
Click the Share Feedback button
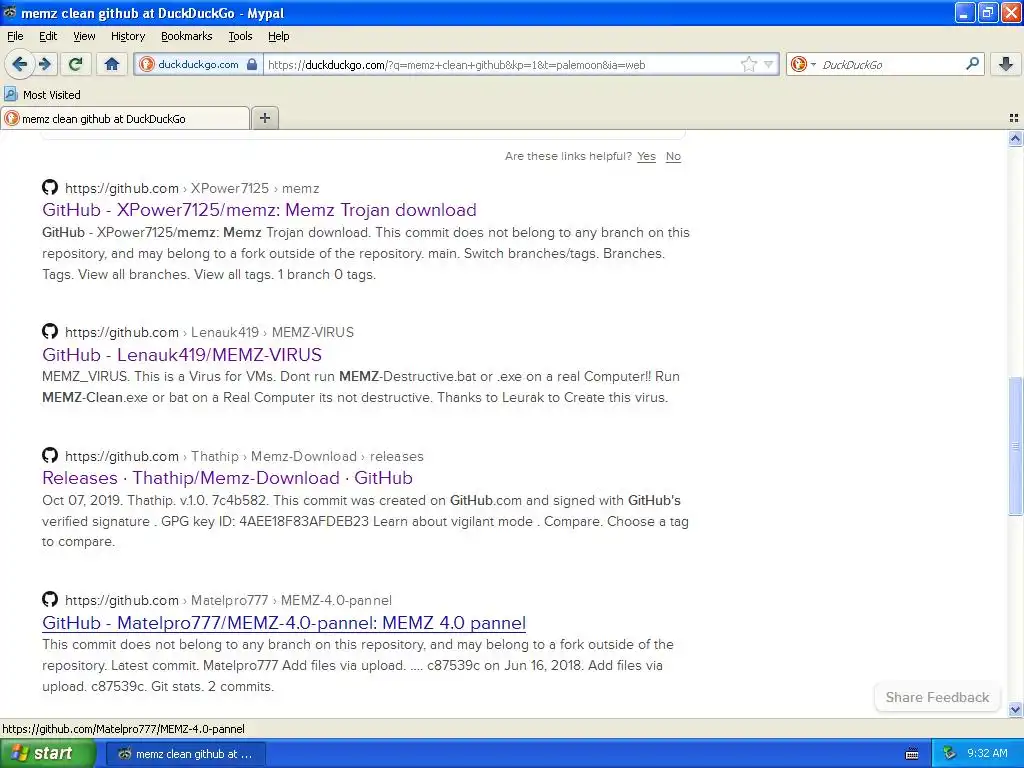point(936,697)
